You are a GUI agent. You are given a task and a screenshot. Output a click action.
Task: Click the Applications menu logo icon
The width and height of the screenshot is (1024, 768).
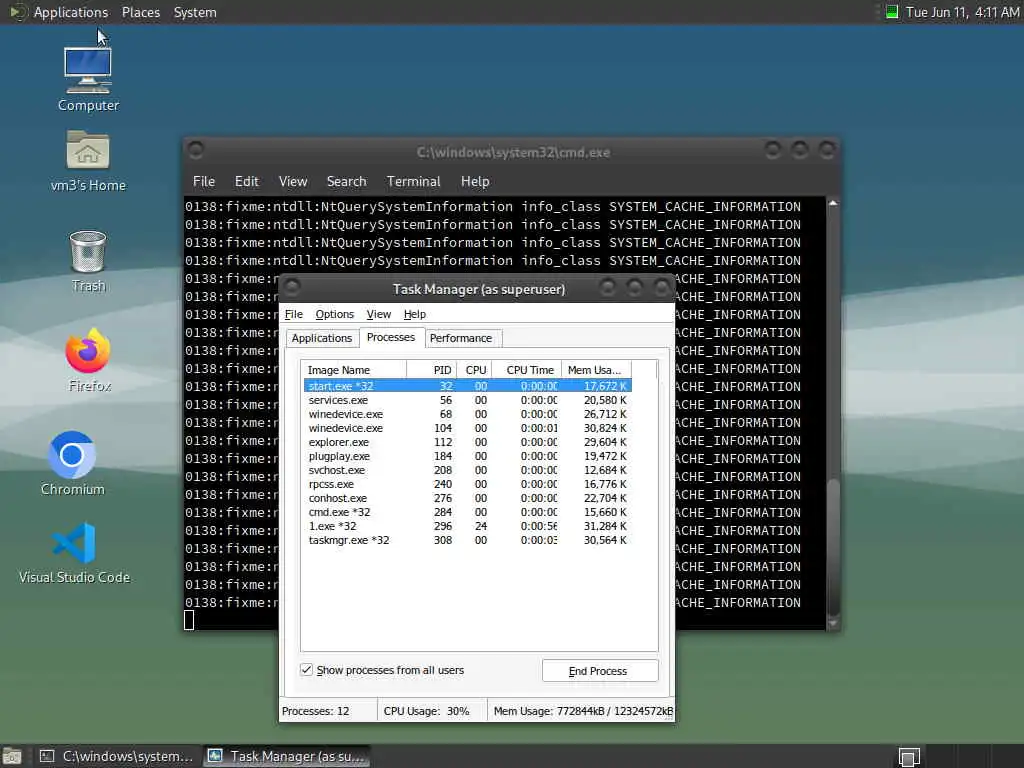click(x=17, y=12)
